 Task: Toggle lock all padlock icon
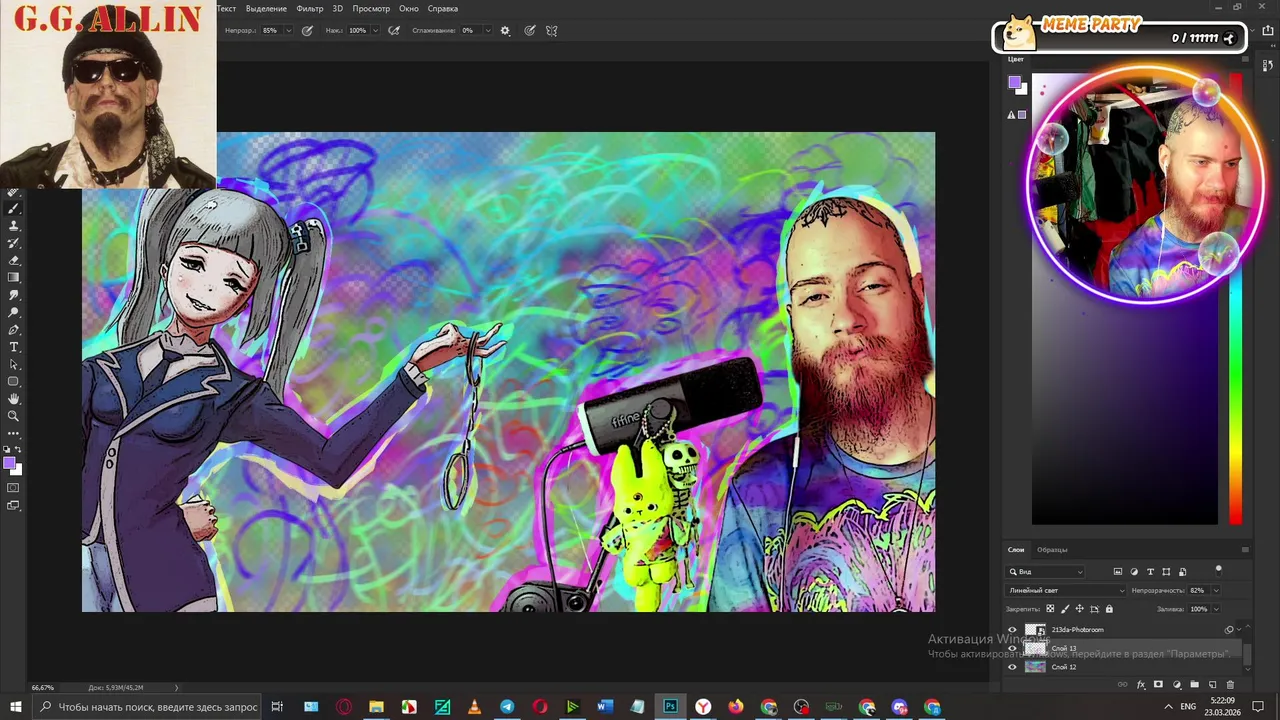coord(1109,609)
